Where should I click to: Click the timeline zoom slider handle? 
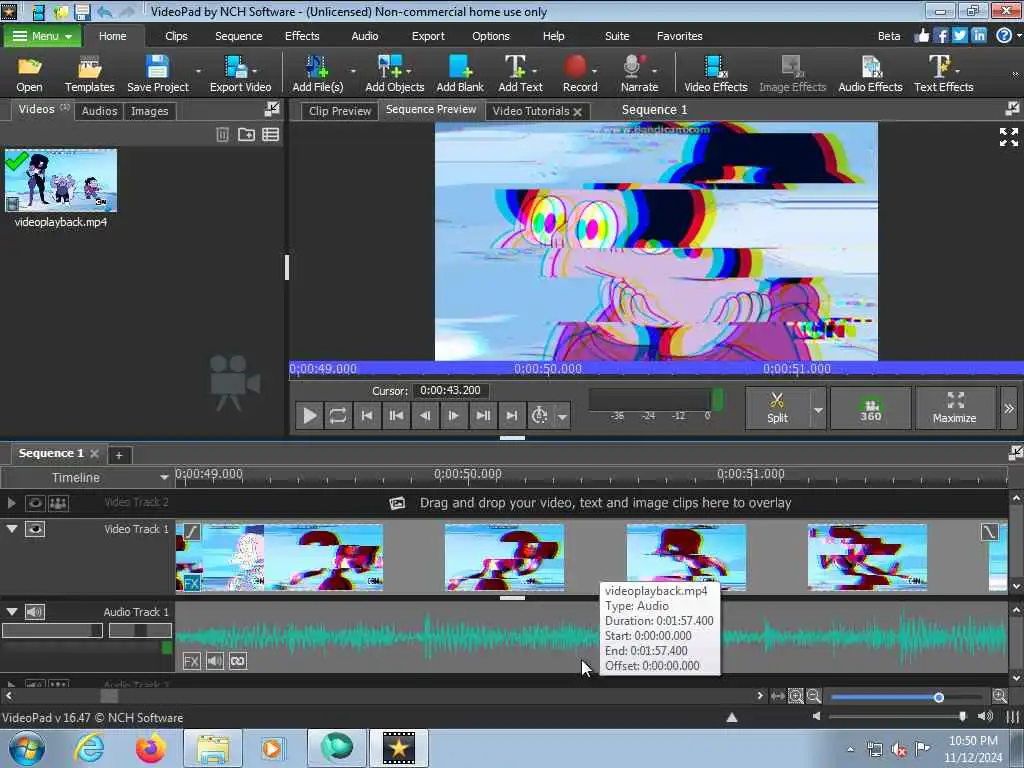[938, 697]
